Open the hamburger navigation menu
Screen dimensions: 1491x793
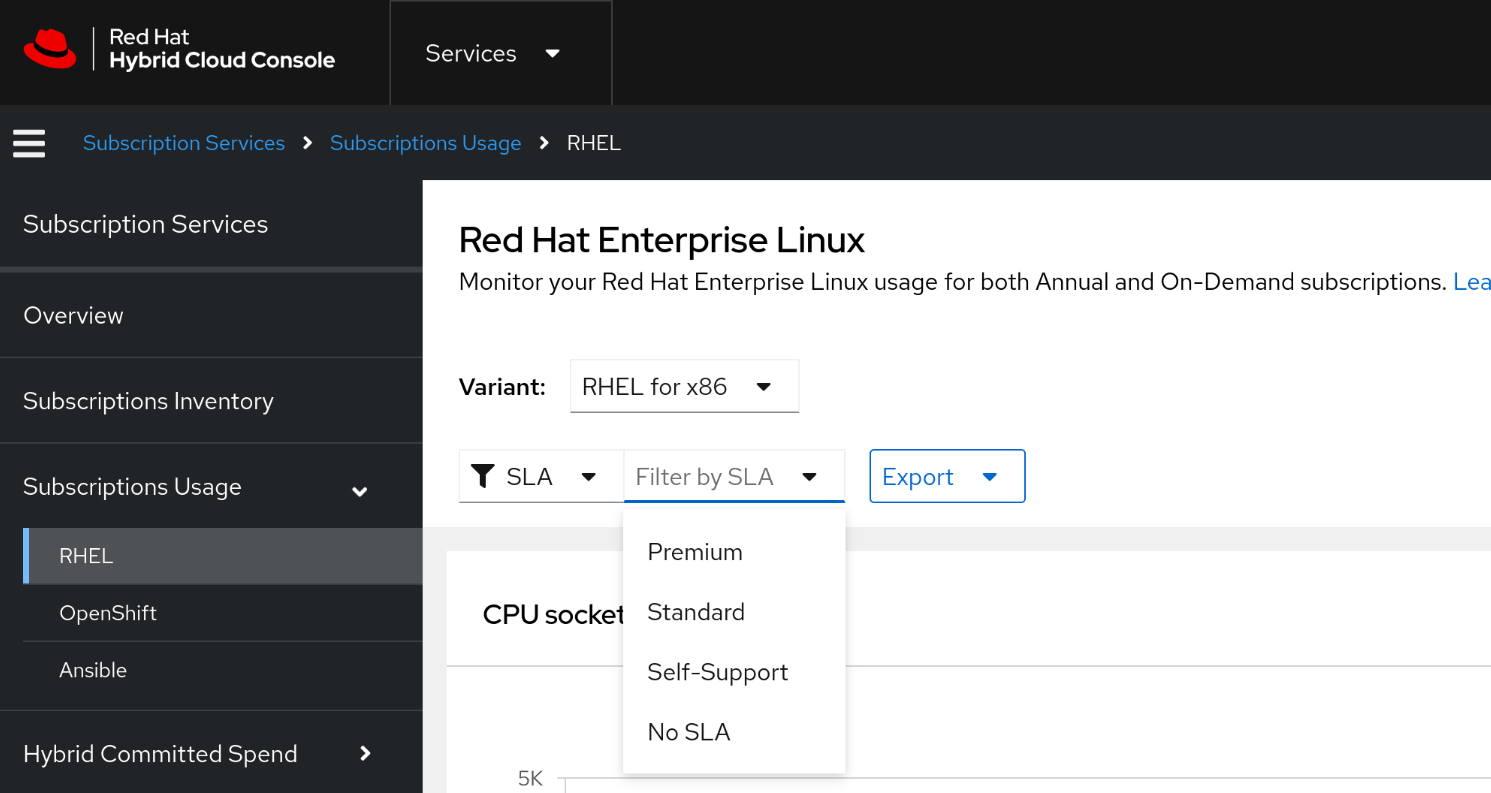click(28, 143)
